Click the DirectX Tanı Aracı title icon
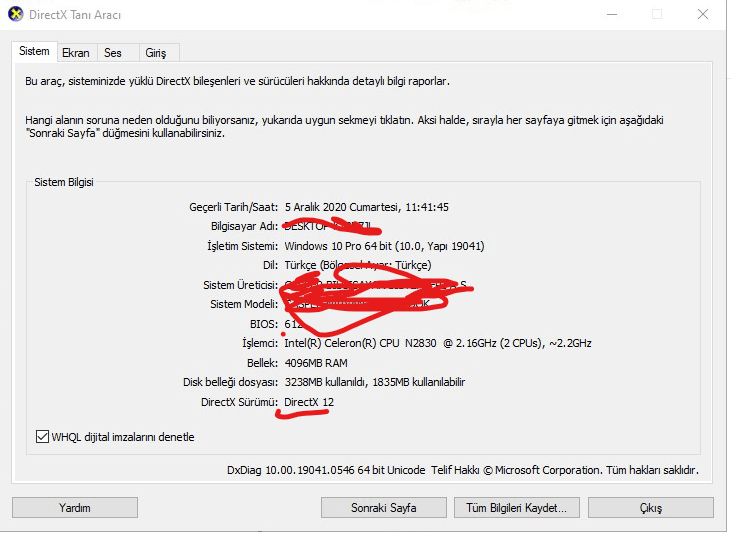The height and width of the screenshot is (533, 731). pyautogui.click(x=15, y=14)
